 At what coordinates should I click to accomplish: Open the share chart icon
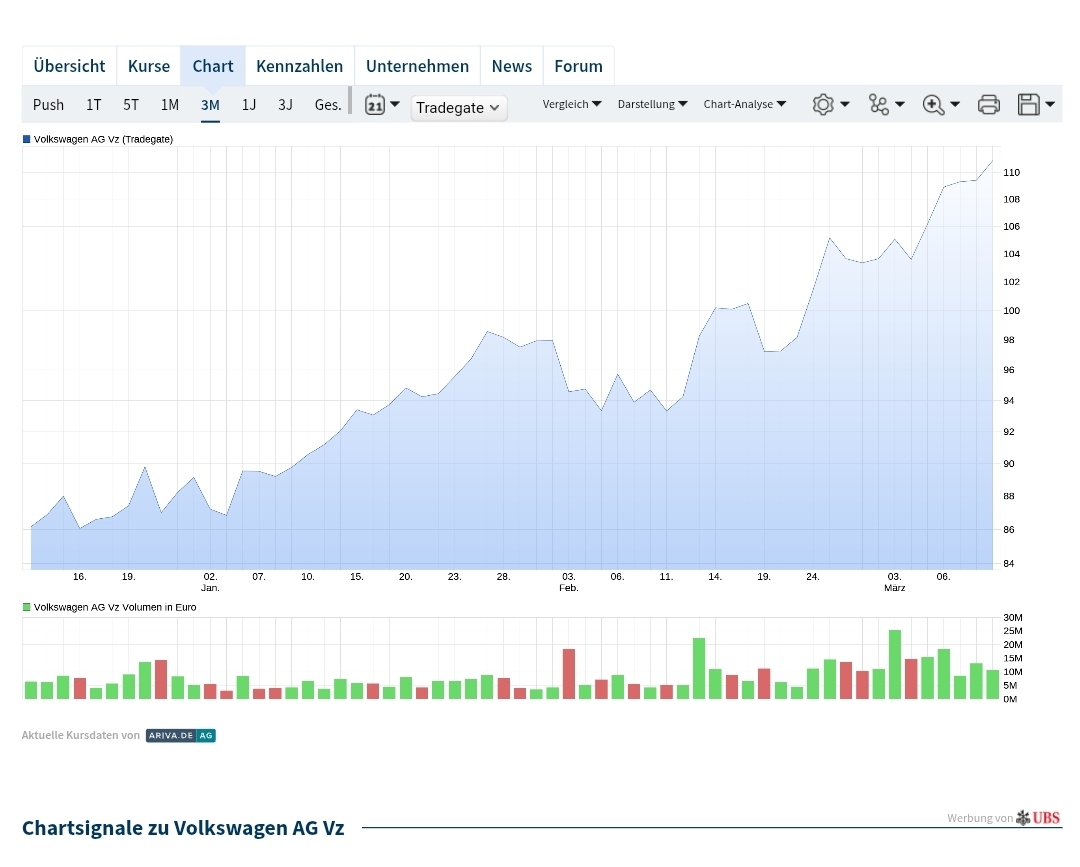coord(878,105)
